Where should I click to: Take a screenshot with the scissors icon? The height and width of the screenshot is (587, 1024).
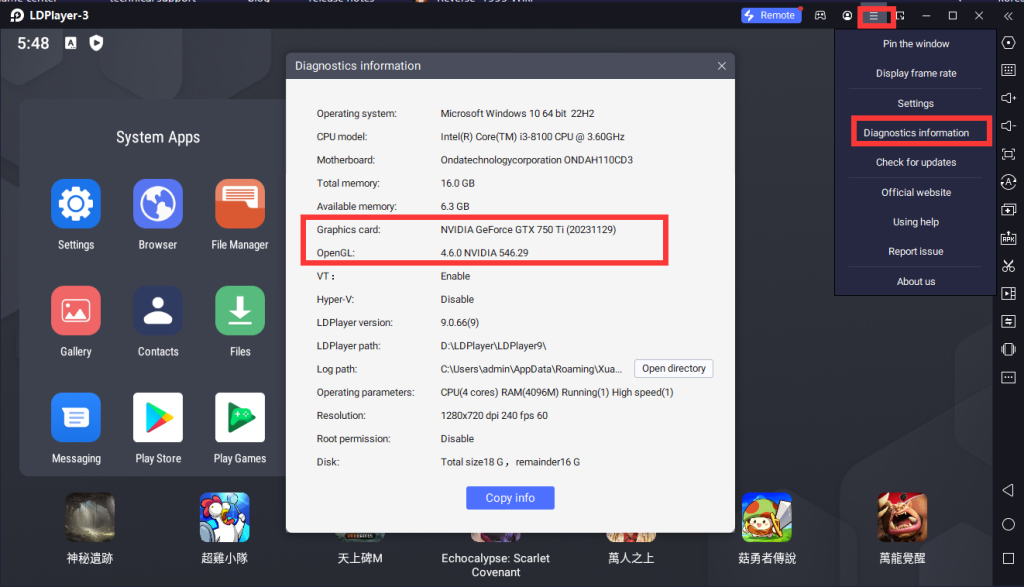click(x=1008, y=266)
